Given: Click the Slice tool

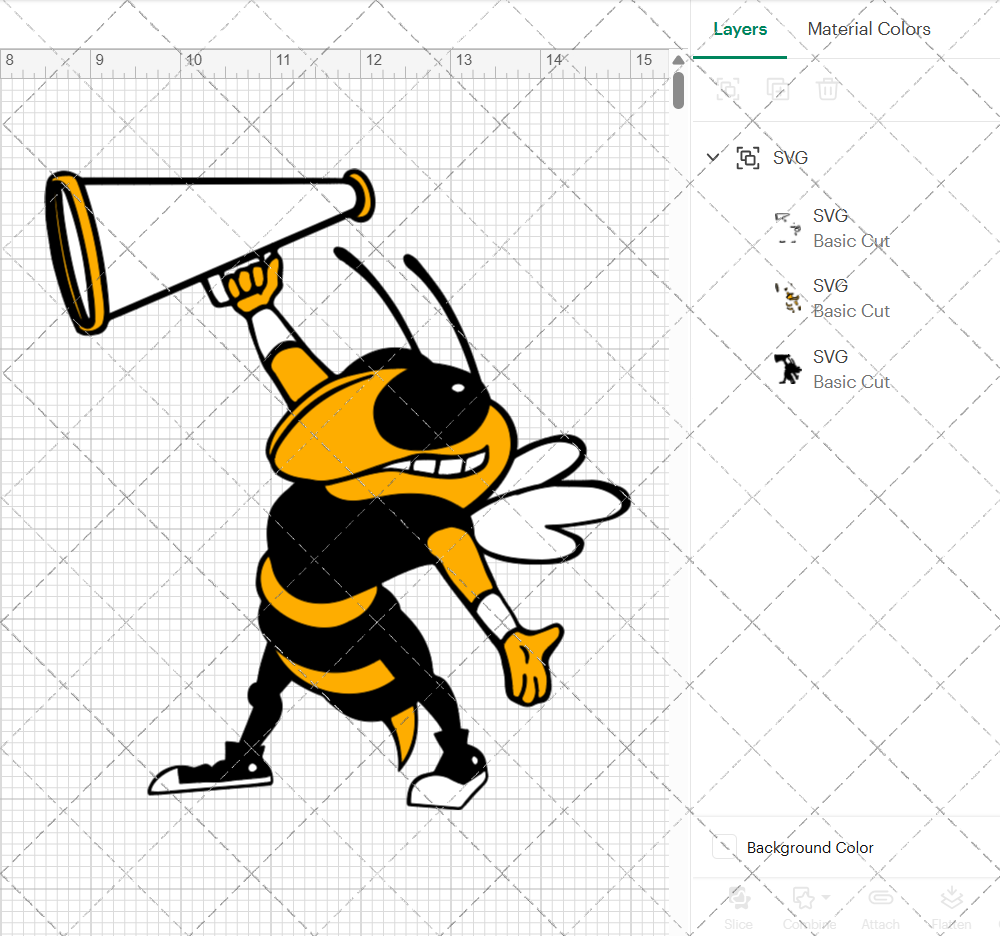Looking at the screenshot, I should [739, 907].
